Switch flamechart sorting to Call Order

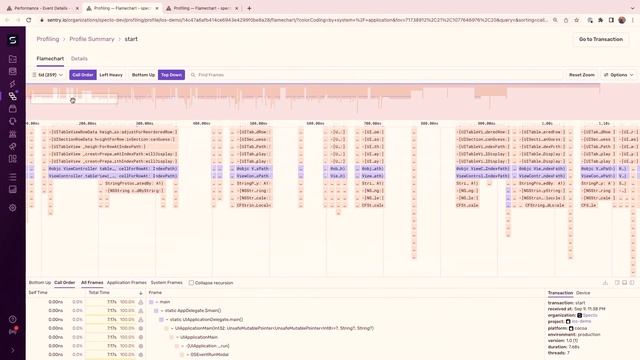[x=83, y=75]
